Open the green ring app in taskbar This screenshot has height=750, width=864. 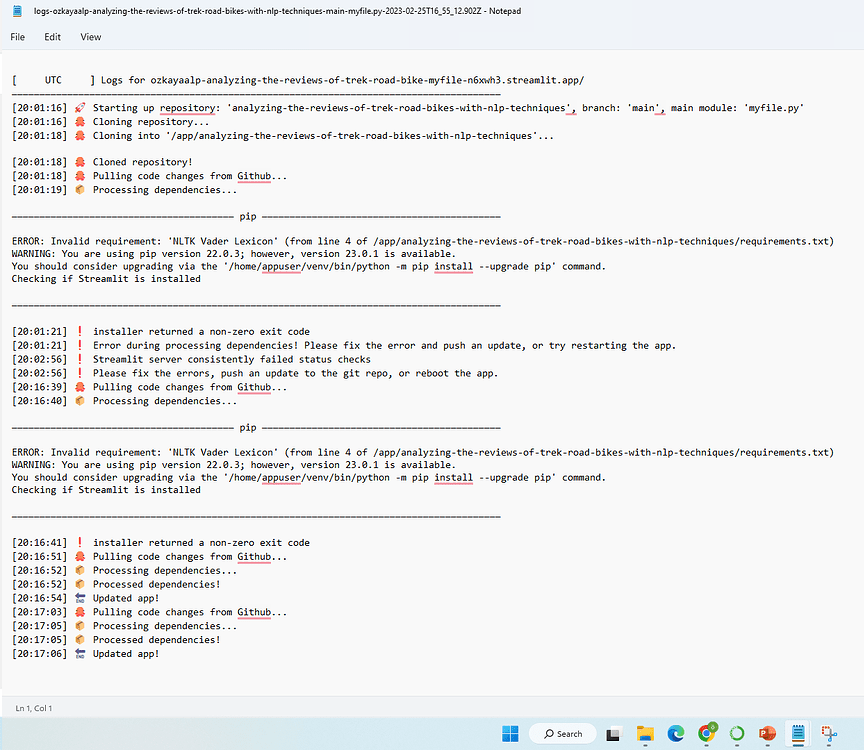[737, 733]
